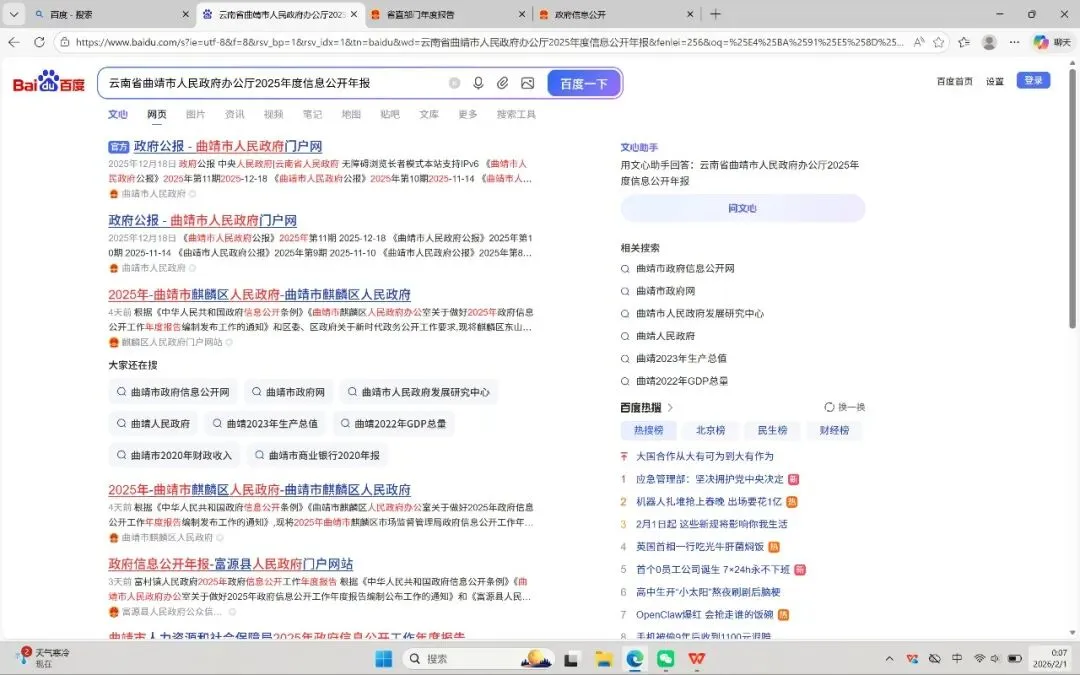Screen dimensions: 1080x675
Task: Open WeChat from the taskbar
Action: [x=665, y=659]
